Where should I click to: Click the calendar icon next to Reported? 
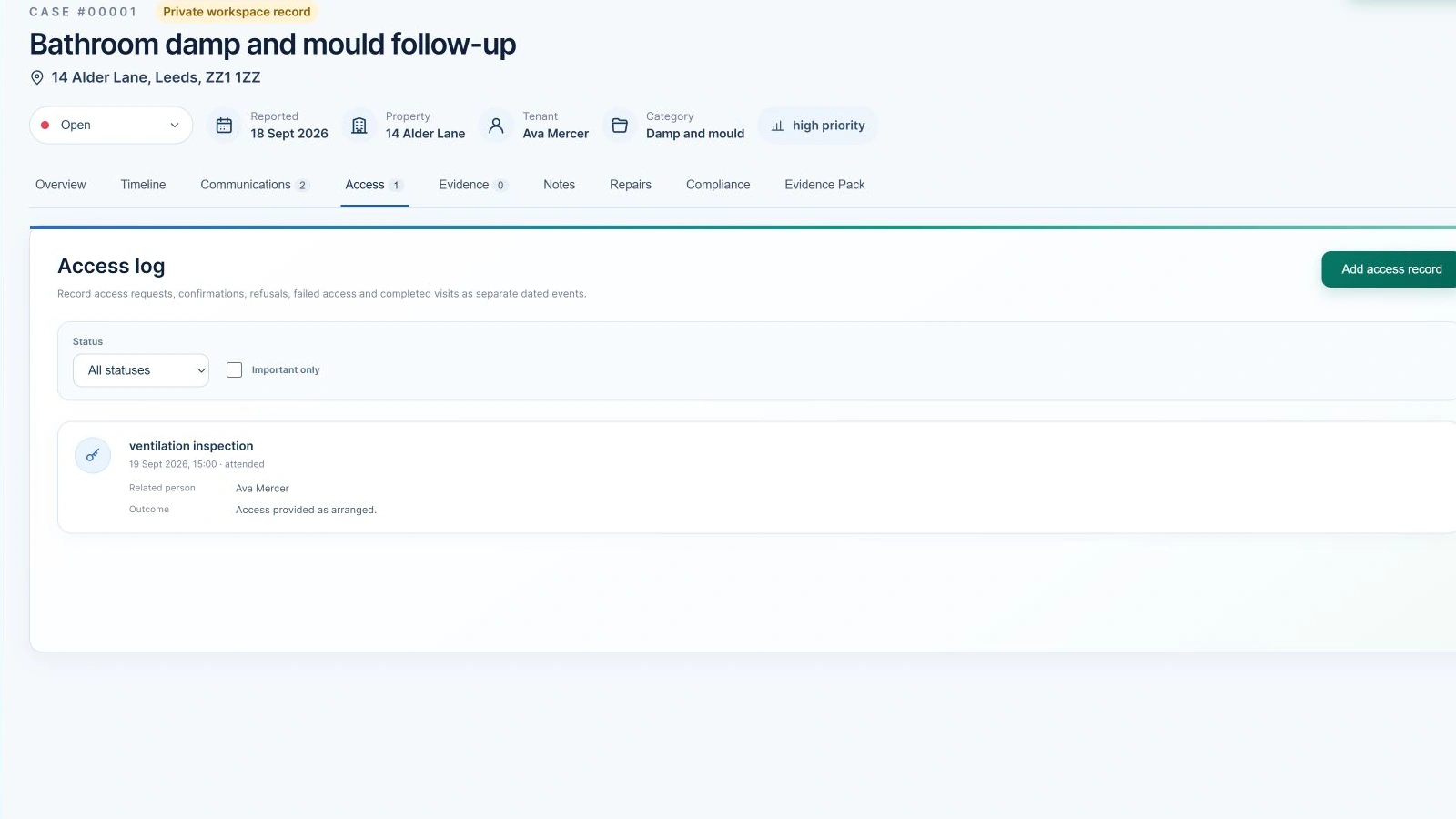pos(224,126)
